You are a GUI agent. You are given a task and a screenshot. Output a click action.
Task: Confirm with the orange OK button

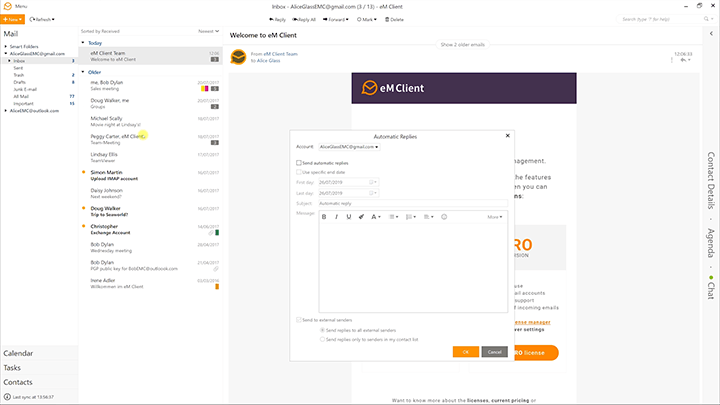466,352
